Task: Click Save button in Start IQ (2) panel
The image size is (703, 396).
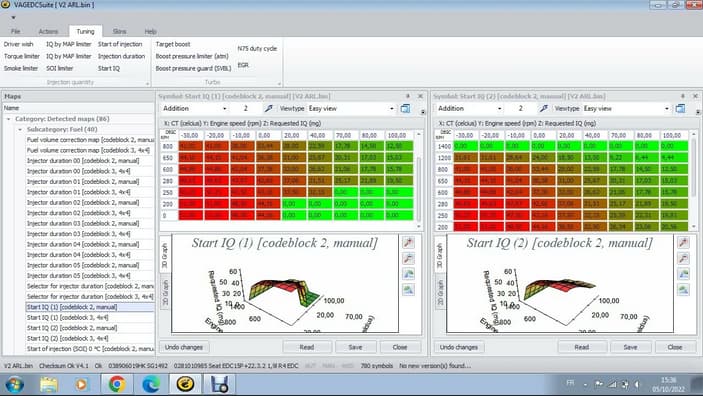Action: [x=630, y=347]
